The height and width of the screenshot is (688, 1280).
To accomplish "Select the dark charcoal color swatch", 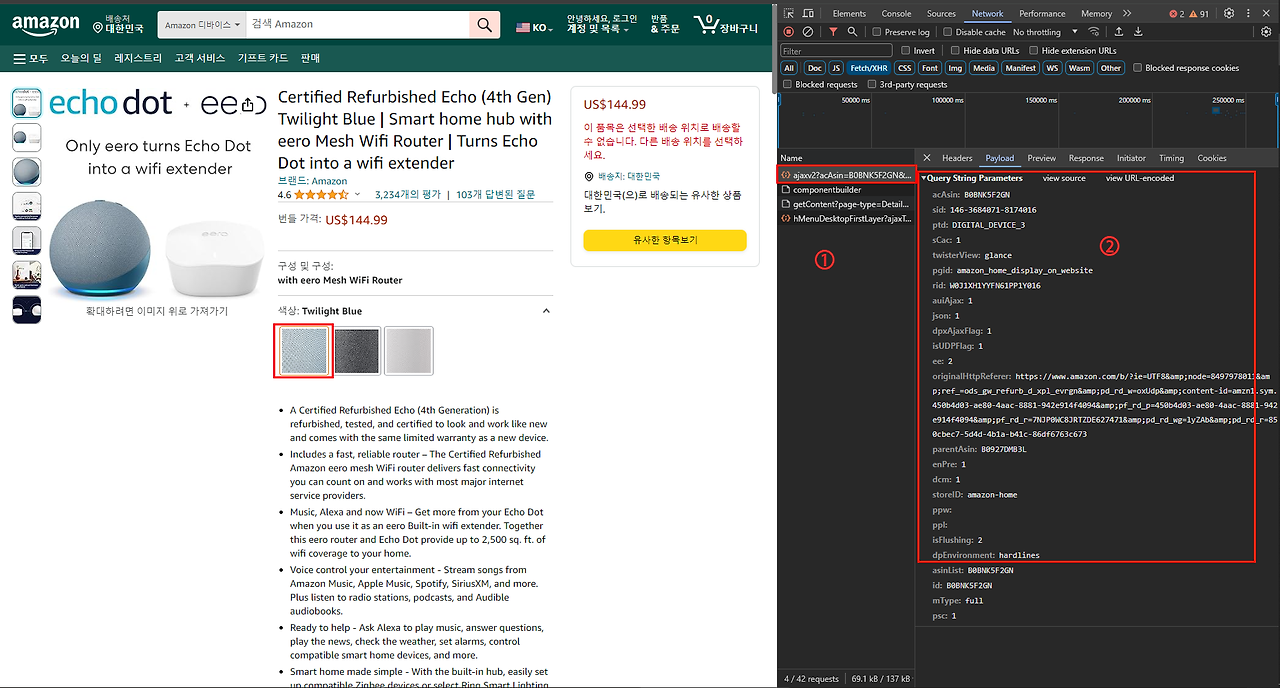I will click(356, 351).
